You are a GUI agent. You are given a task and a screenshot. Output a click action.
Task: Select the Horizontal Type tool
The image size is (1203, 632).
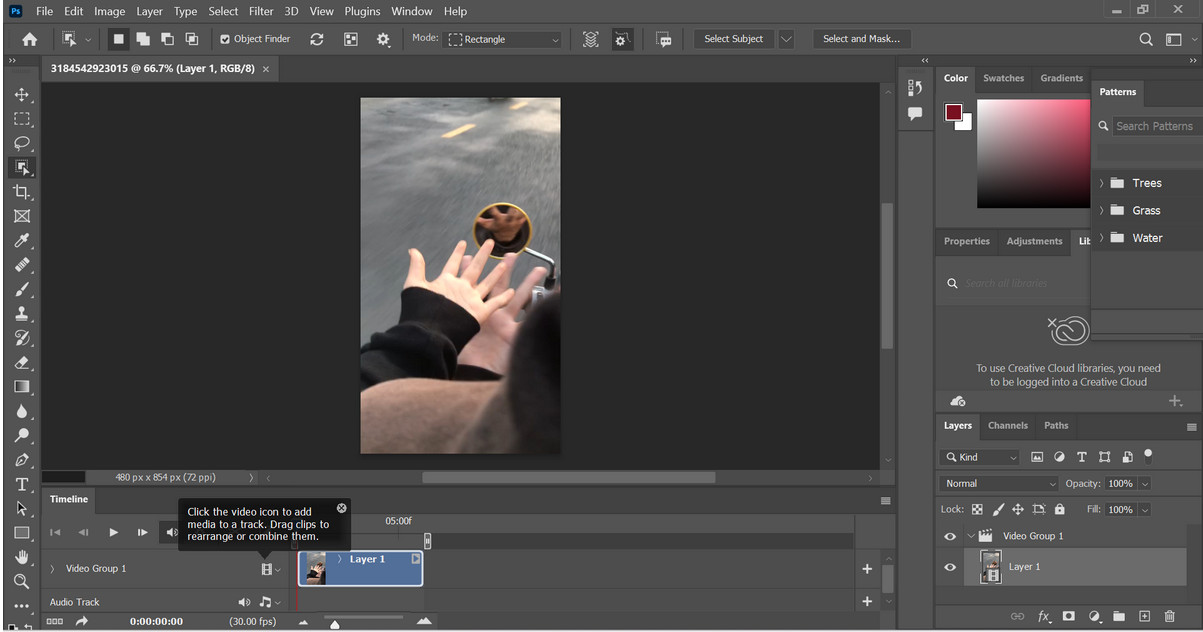(21, 484)
